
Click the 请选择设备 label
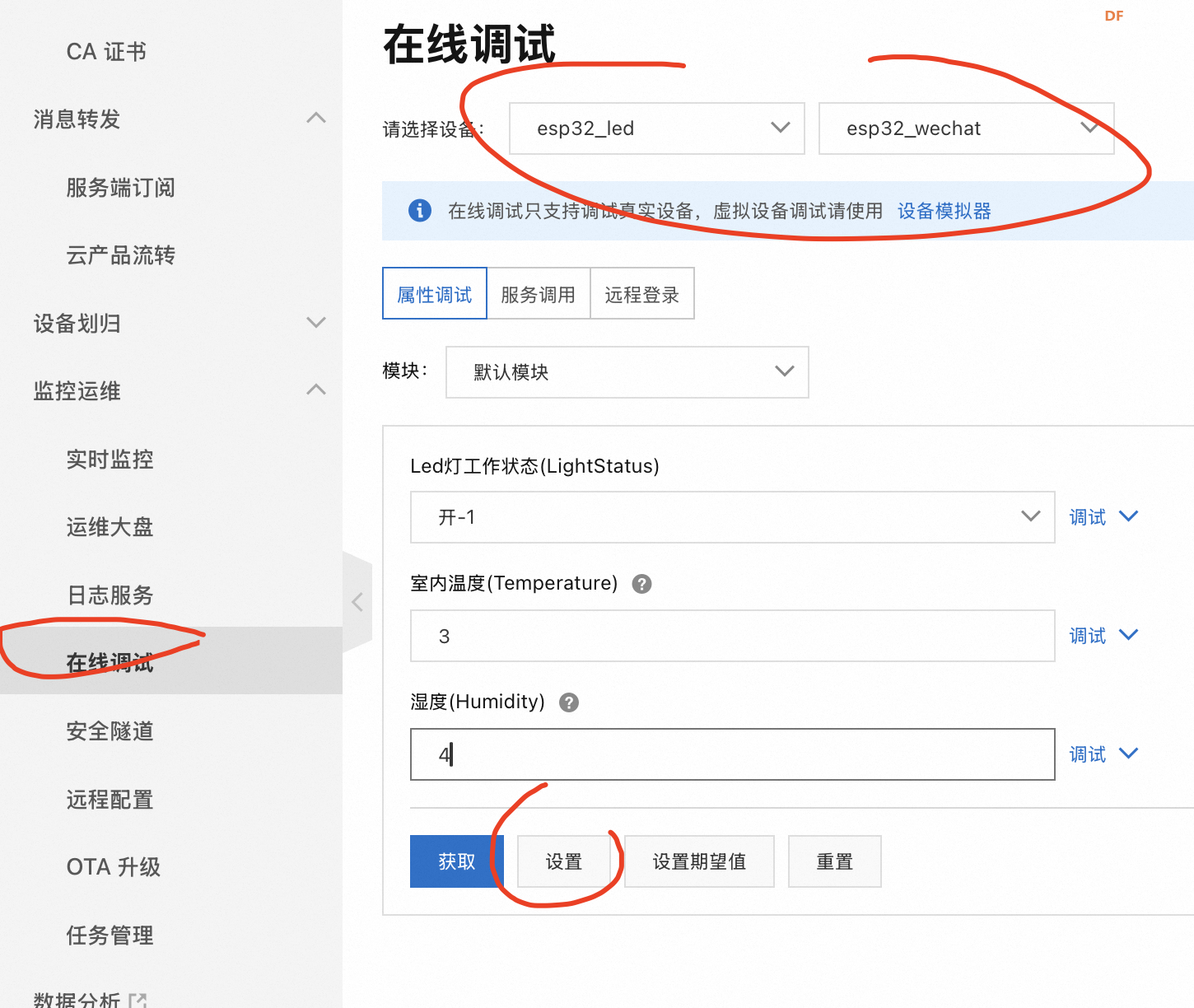point(433,129)
